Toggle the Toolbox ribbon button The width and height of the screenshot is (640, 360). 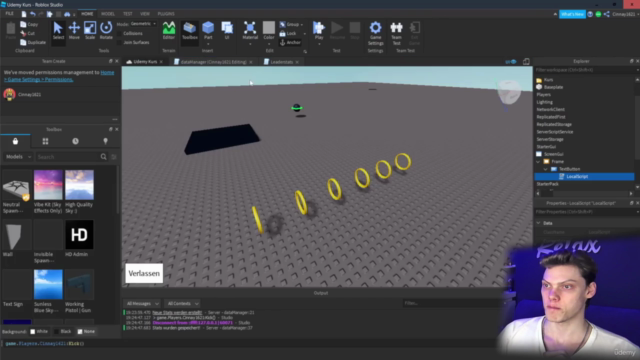point(189,30)
